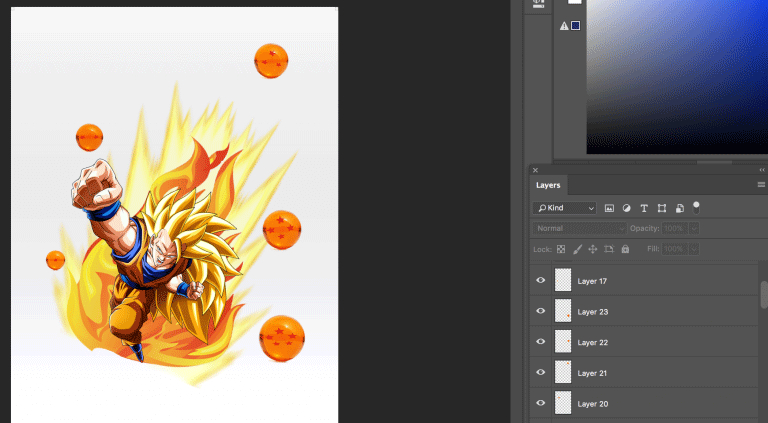Collapse the Layers panel with double arrows
Viewport: 768px width, 423px height.
[x=762, y=170]
